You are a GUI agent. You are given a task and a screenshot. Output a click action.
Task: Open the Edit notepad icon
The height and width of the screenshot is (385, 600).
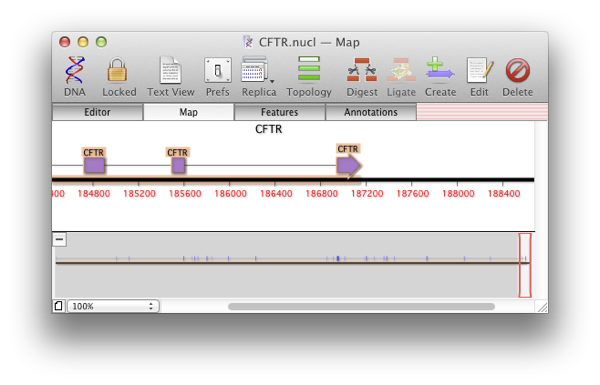coord(479,70)
